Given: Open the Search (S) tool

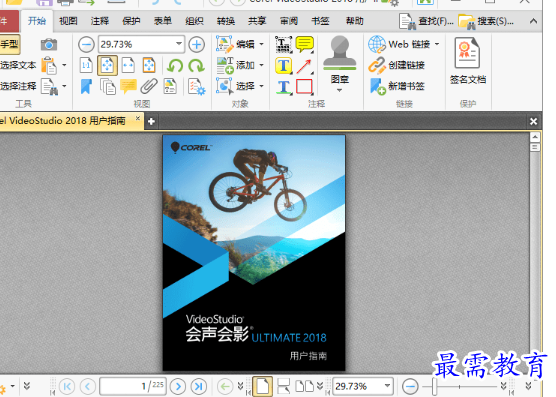Looking at the screenshot, I should [486, 21].
